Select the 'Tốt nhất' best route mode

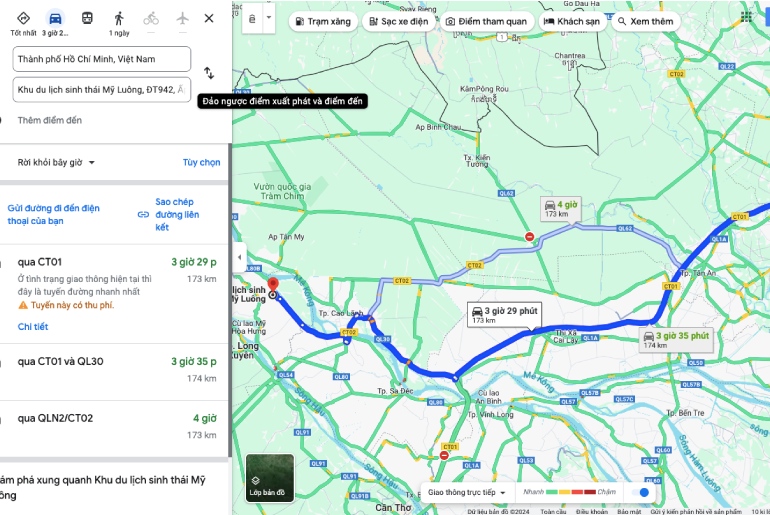(x=23, y=19)
